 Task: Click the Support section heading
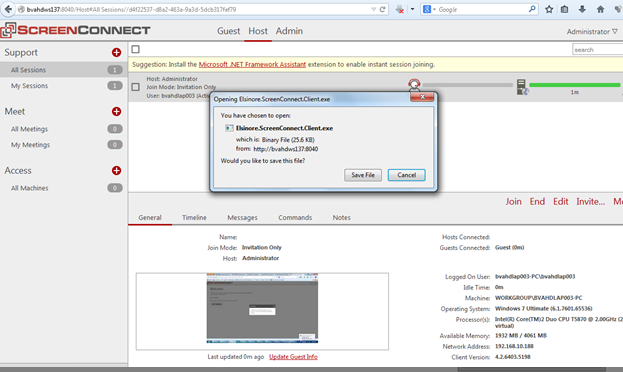pos(21,52)
